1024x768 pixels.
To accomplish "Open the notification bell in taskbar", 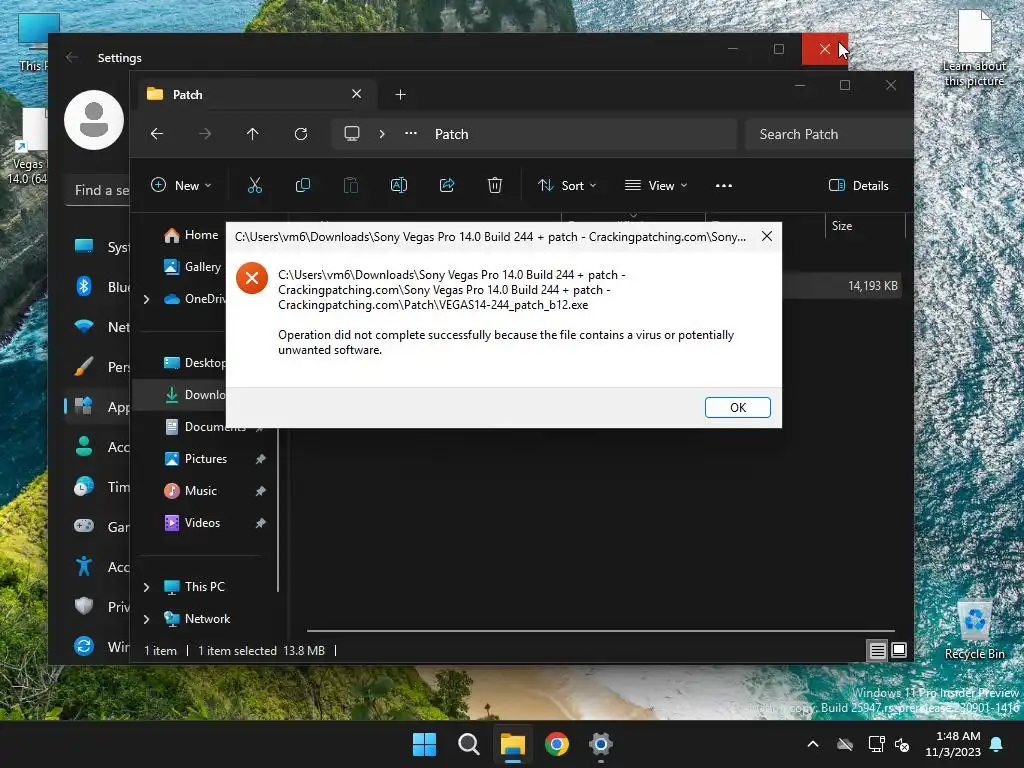I will (x=997, y=744).
